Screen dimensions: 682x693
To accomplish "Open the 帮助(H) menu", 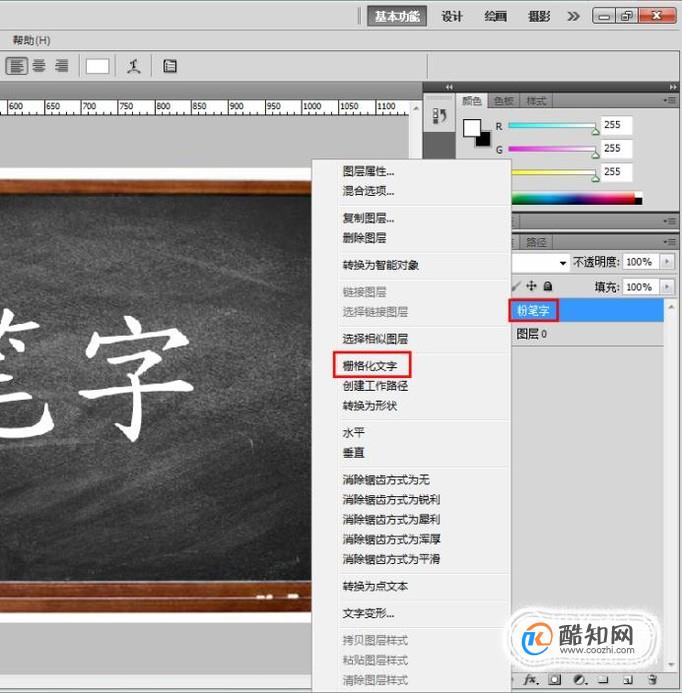I will tap(31, 40).
